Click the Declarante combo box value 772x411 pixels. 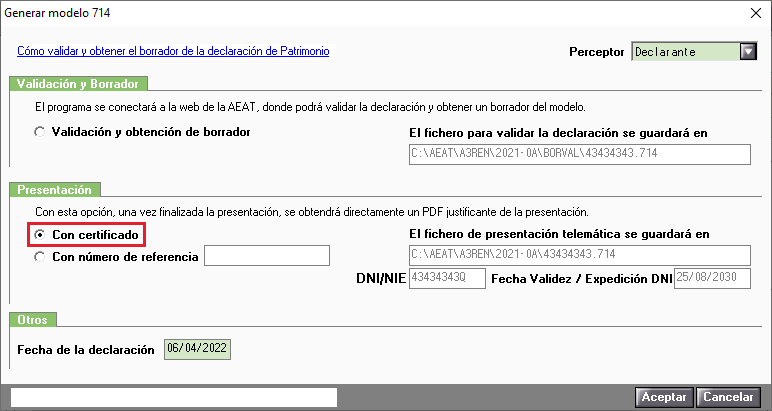pos(686,52)
